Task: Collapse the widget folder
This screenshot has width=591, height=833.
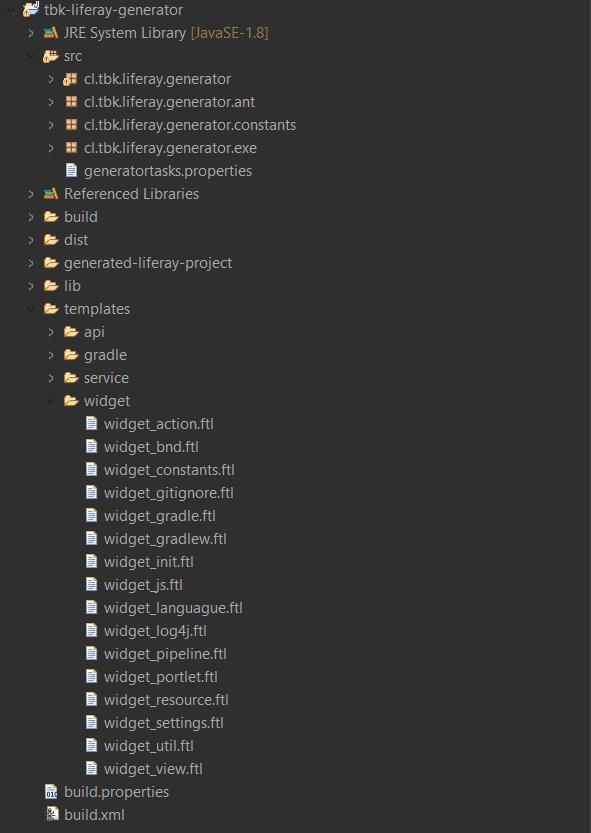Action: tap(51, 401)
